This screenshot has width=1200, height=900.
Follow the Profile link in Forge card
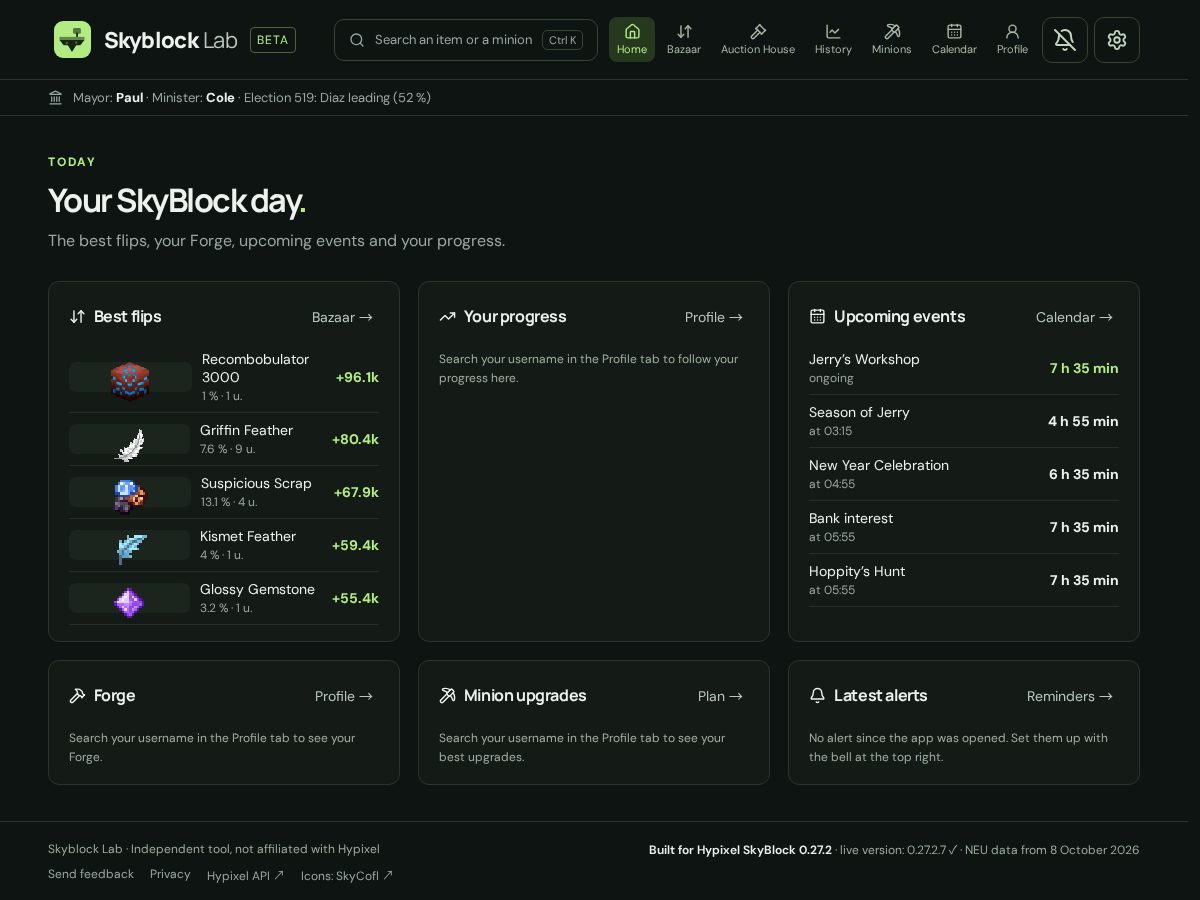point(344,696)
